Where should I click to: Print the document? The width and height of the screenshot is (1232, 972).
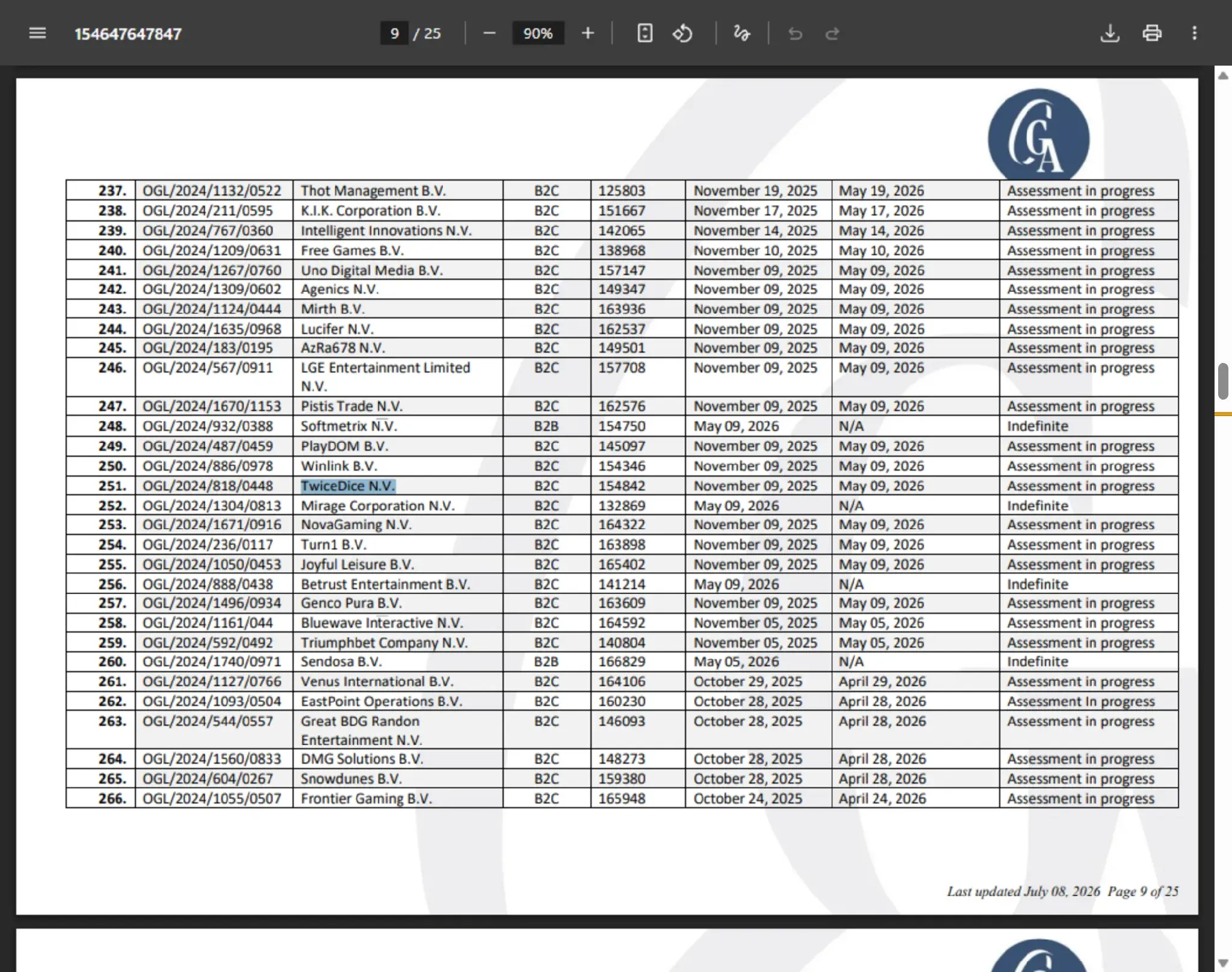(1152, 33)
